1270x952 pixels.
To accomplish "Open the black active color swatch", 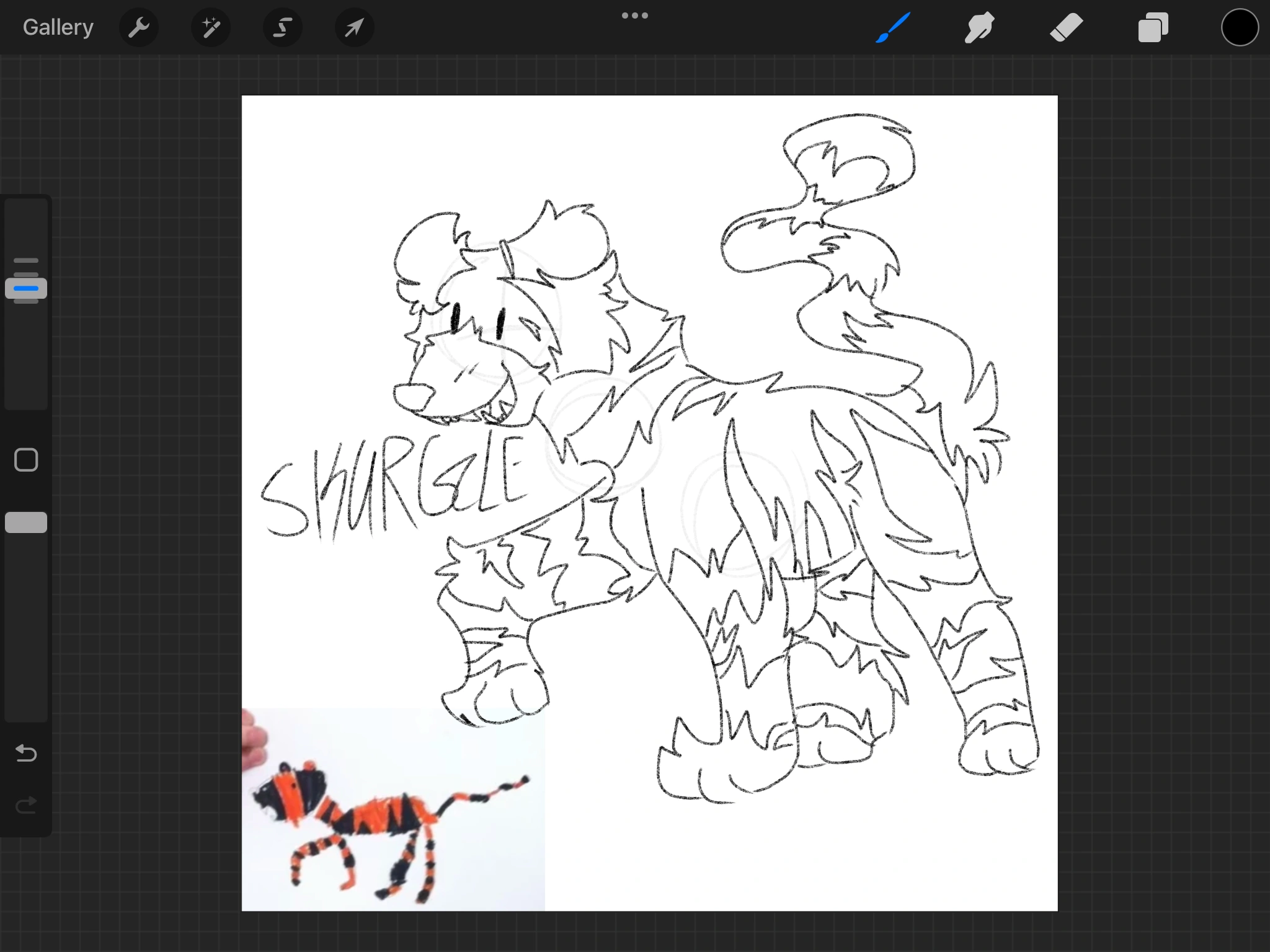I will point(1240,27).
